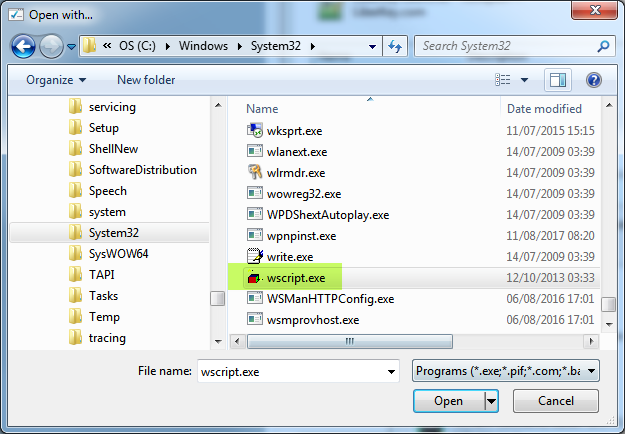Select the Temp folder in sidebar
The height and width of the screenshot is (434, 625).
pos(104,317)
